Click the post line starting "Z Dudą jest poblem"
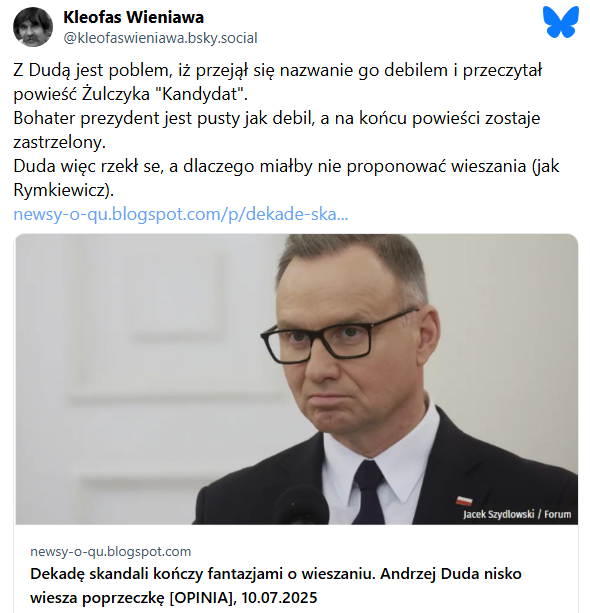 tap(278, 70)
